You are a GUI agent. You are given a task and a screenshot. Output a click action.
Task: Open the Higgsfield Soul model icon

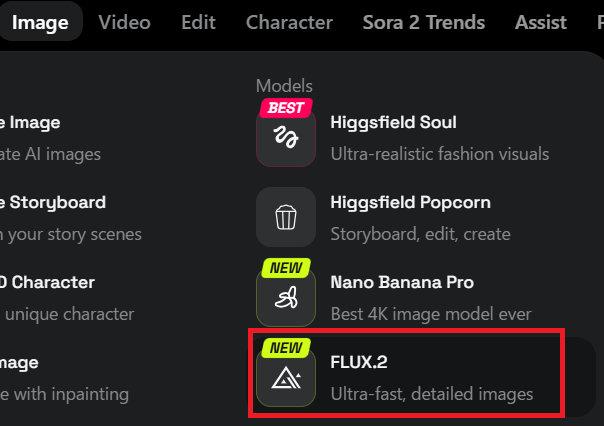(x=286, y=138)
